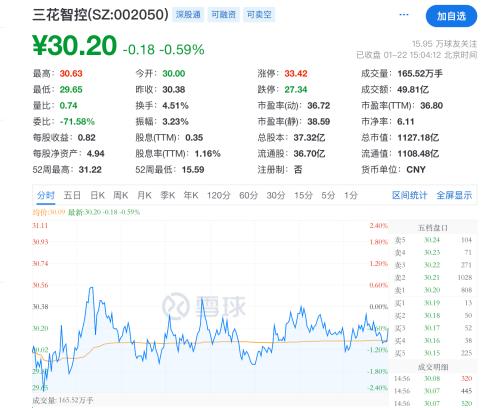The height and width of the screenshot is (408, 494).
Task: Click the 货币单位 value CNY
Action: click(x=416, y=169)
